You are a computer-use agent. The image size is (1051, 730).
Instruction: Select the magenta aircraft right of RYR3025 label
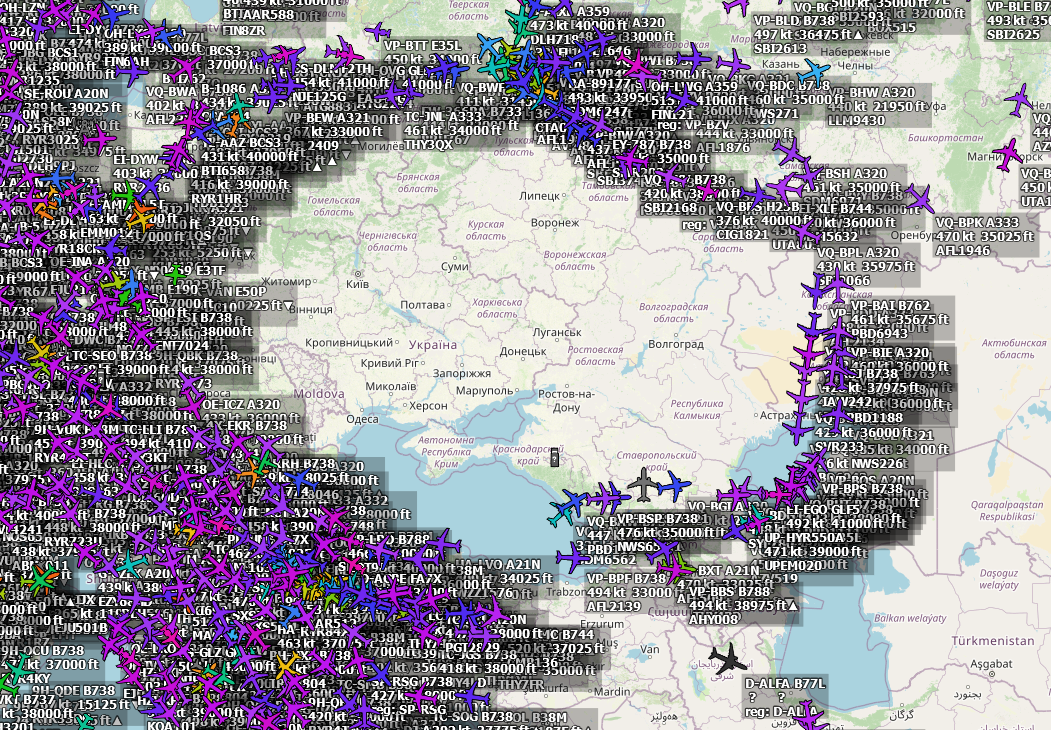[100, 140]
